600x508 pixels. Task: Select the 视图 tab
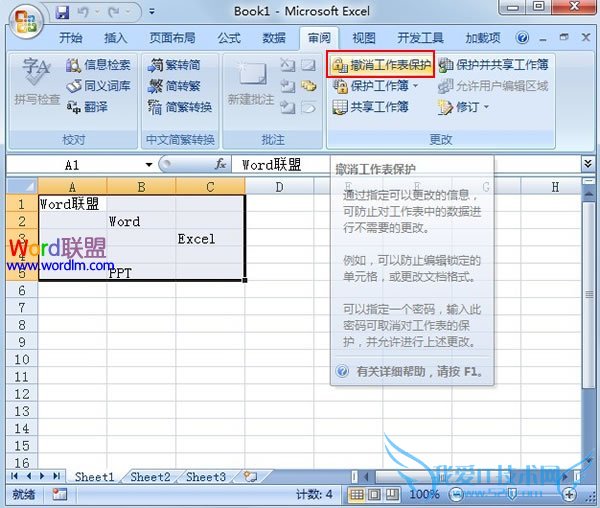364,38
